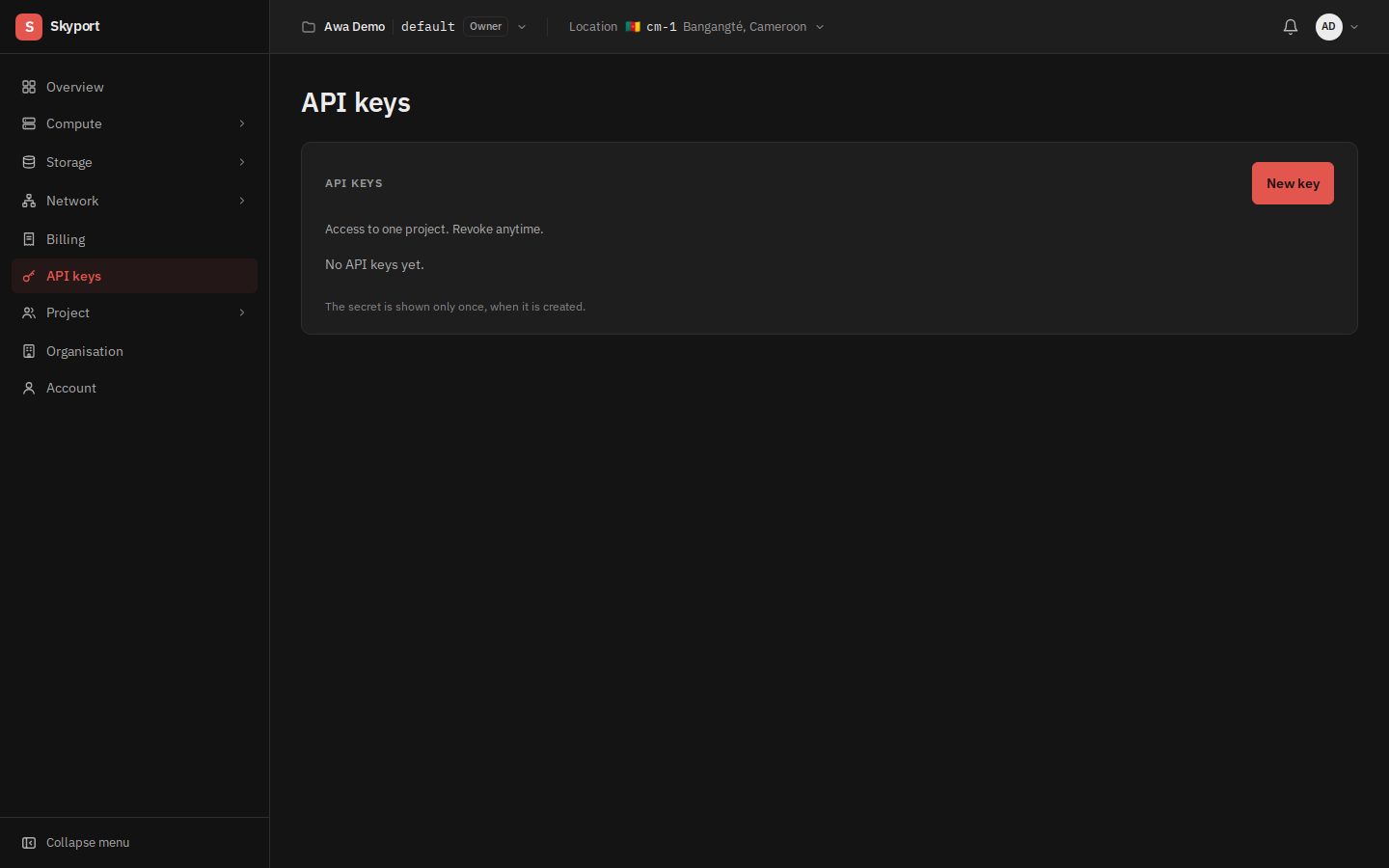1389x868 pixels.
Task: Click "Access to one project" description text
Action: 434,230
